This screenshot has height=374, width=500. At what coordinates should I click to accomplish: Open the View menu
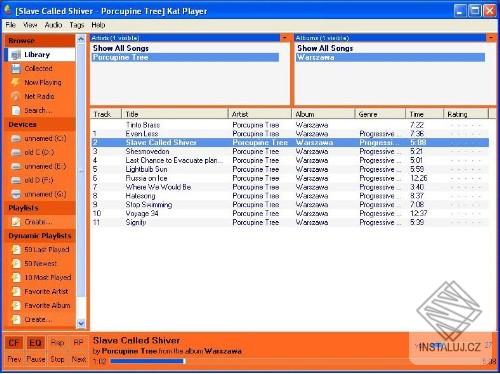tap(30, 25)
